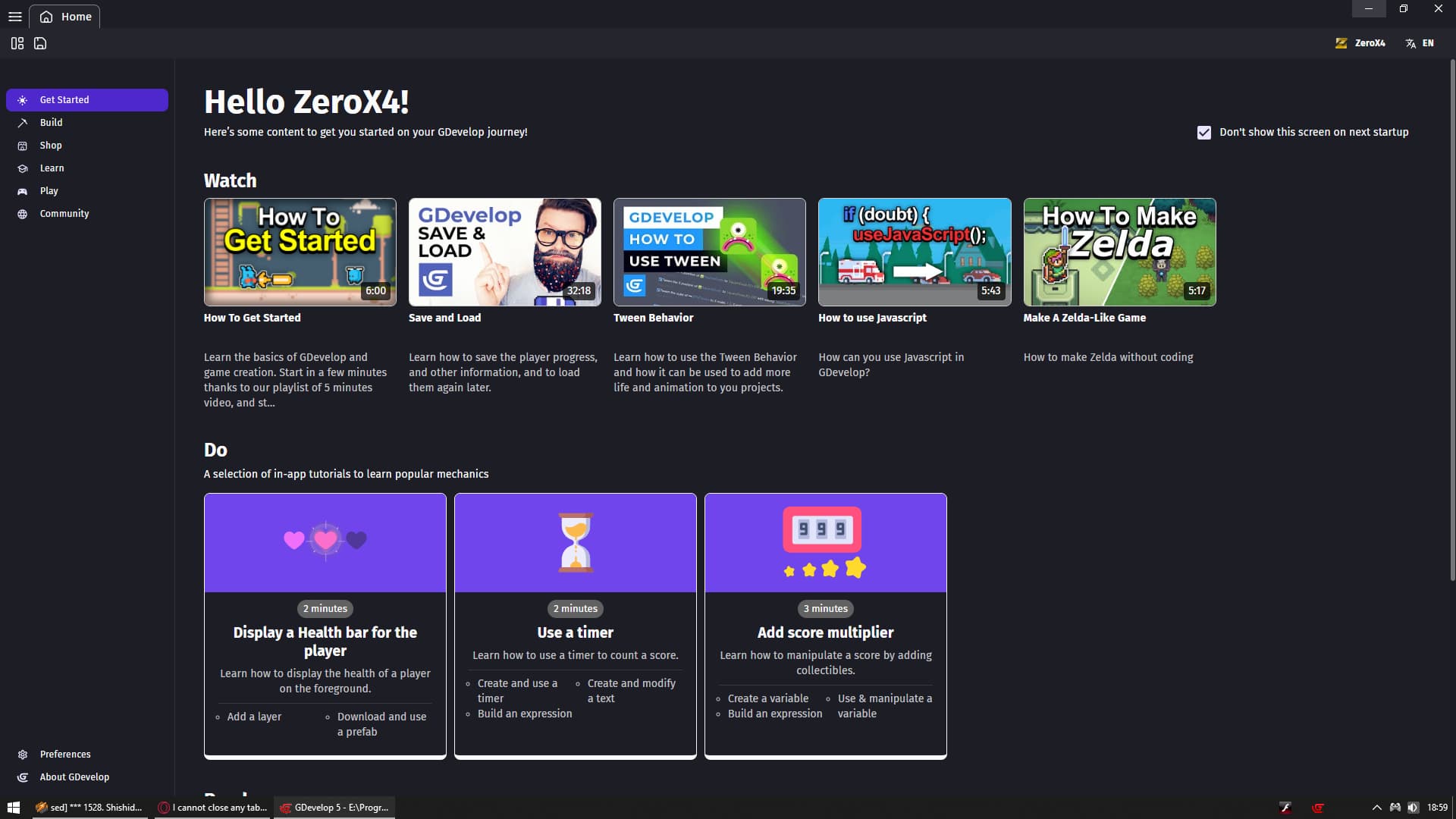Open the Build section
The width and height of the screenshot is (1456, 819).
click(87, 123)
